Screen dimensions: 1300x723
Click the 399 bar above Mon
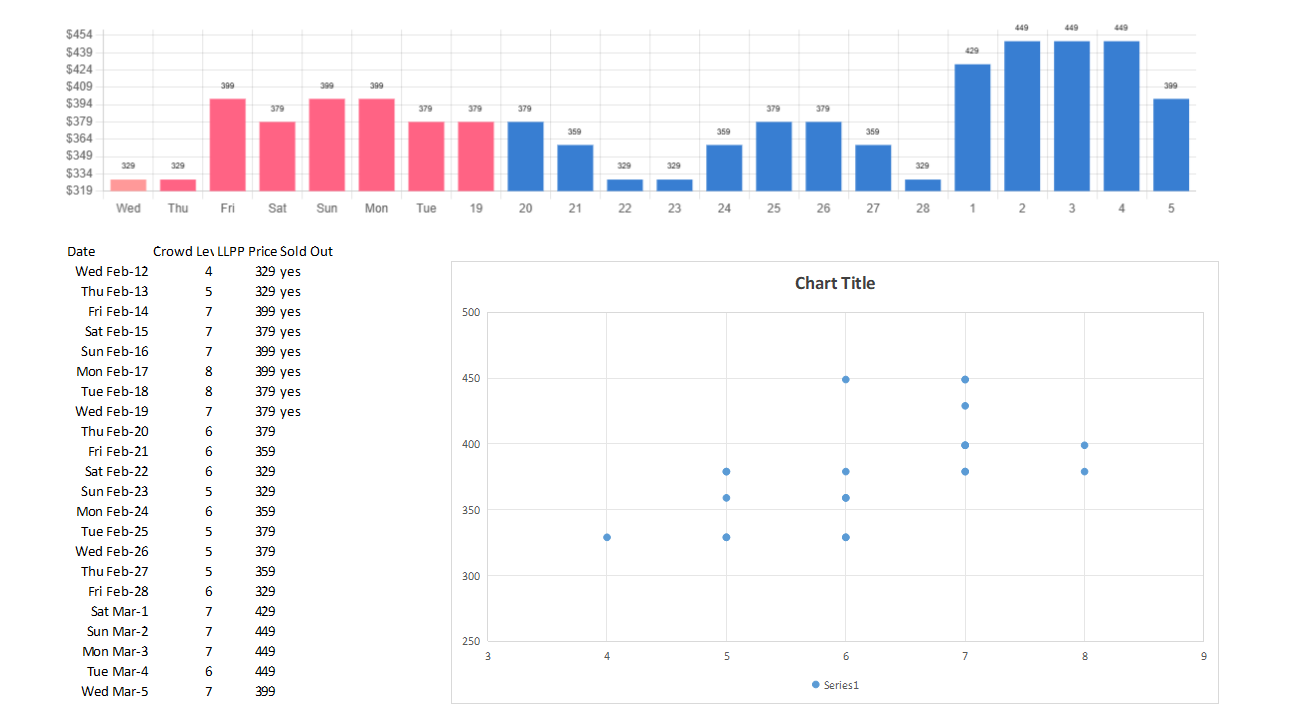[376, 145]
